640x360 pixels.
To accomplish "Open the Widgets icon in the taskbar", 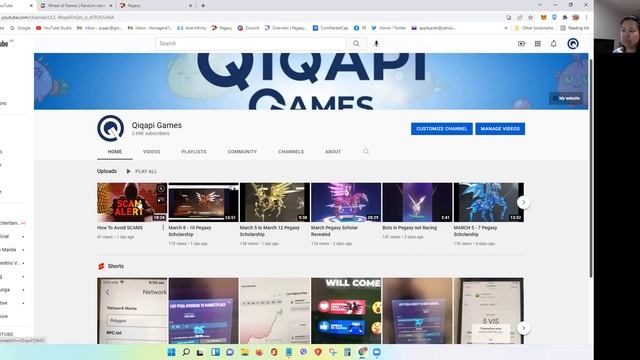I will click(x=215, y=352).
